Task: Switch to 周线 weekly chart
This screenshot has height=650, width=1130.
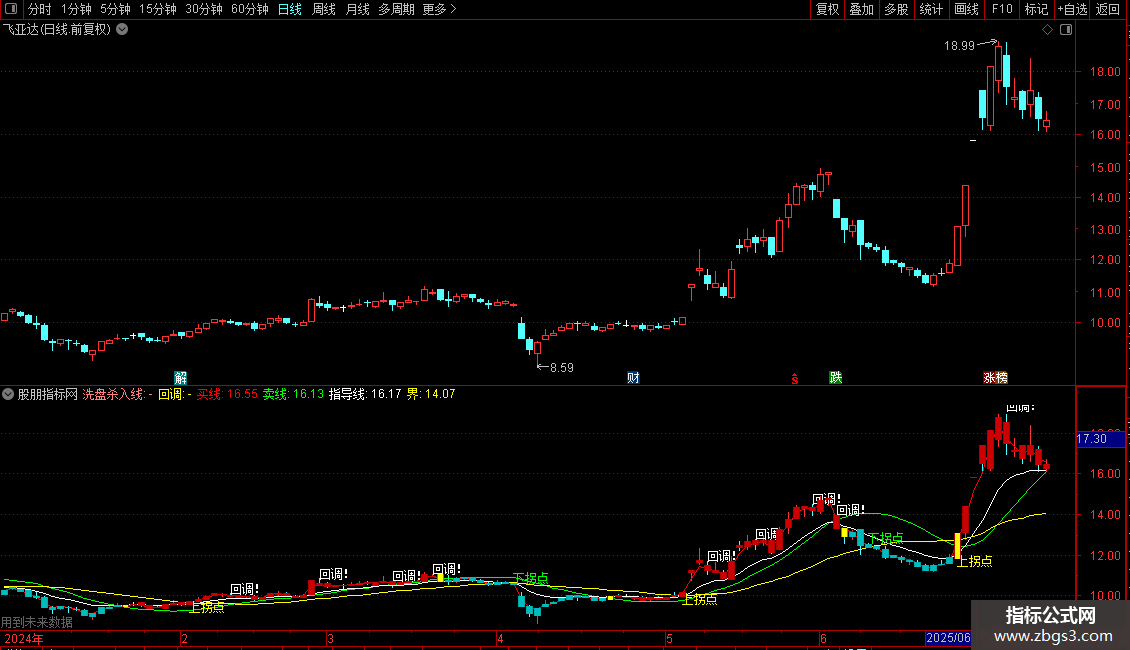Action: [x=324, y=9]
